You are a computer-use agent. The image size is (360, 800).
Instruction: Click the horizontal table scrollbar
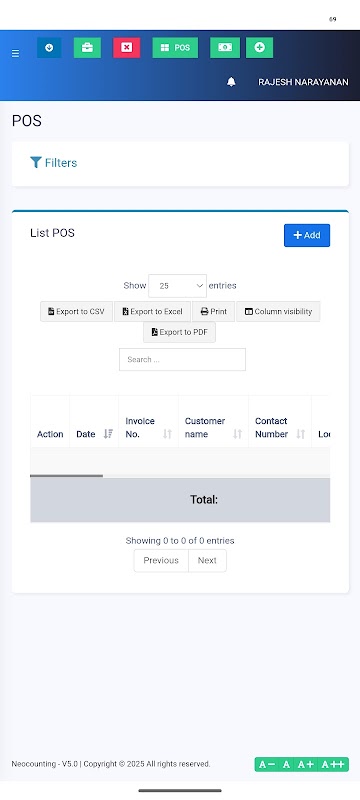[66, 476]
